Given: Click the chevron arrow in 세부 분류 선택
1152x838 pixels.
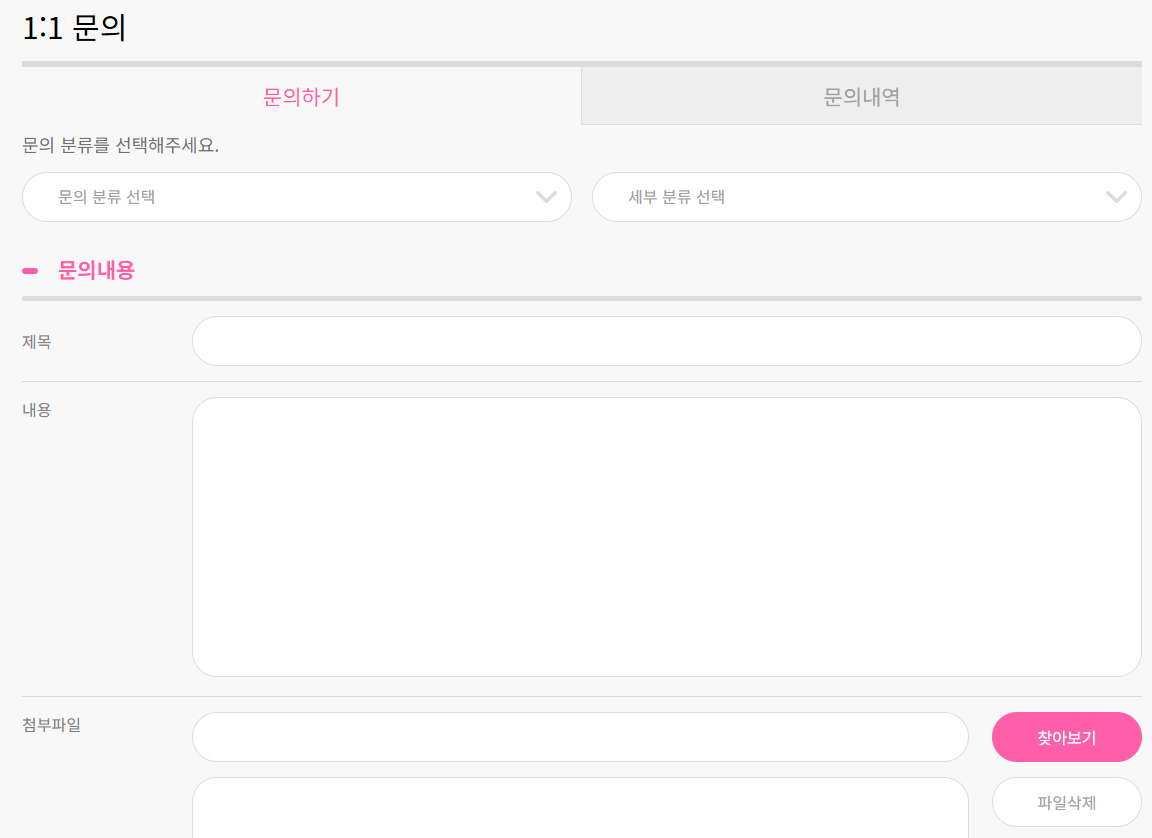Looking at the screenshot, I should (x=1116, y=197).
